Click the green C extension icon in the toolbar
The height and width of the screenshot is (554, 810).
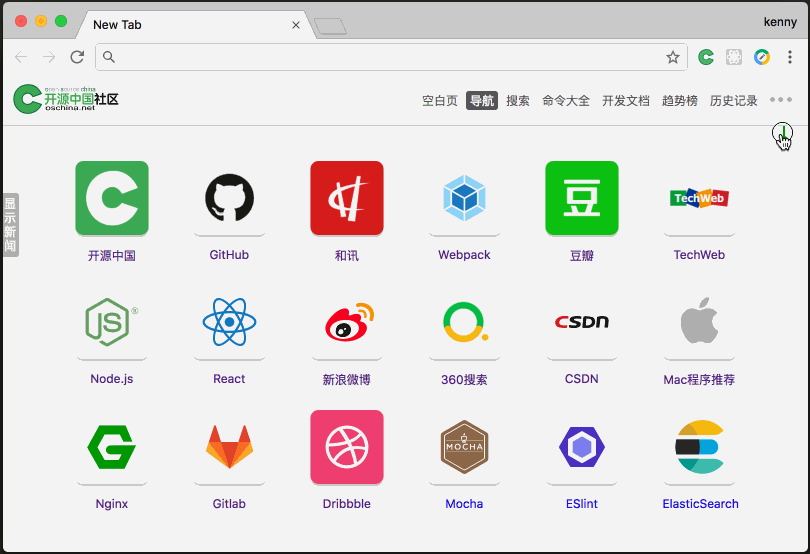(x=706, y=57)
